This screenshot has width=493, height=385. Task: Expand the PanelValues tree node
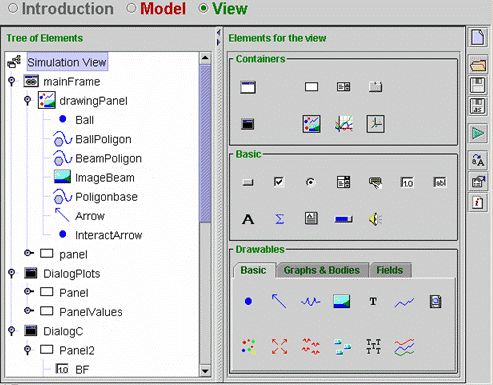coord(29,311)
